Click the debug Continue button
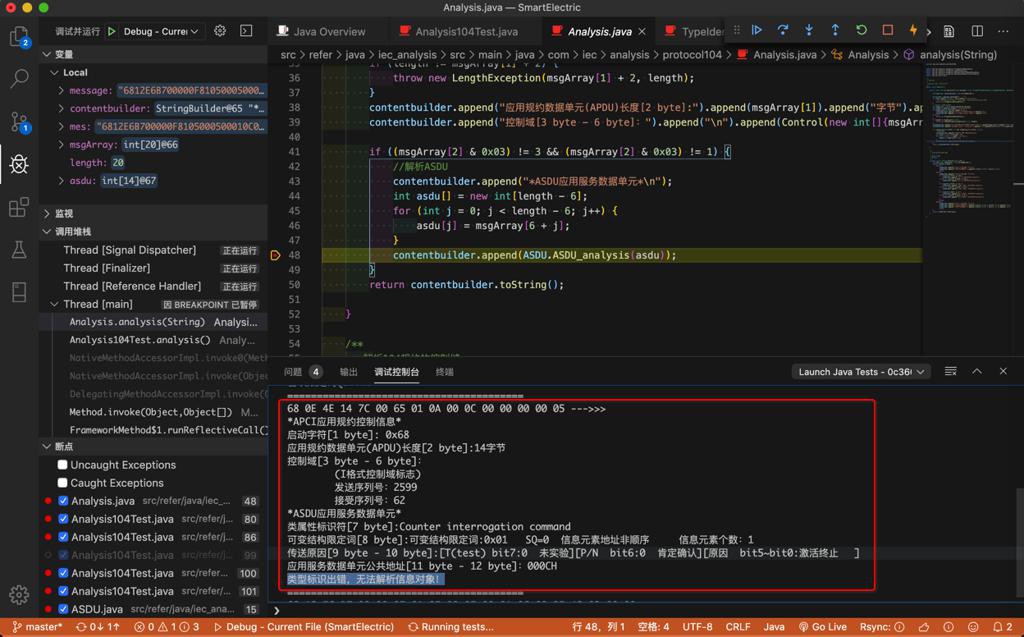1024x637 pixels. 756,31
